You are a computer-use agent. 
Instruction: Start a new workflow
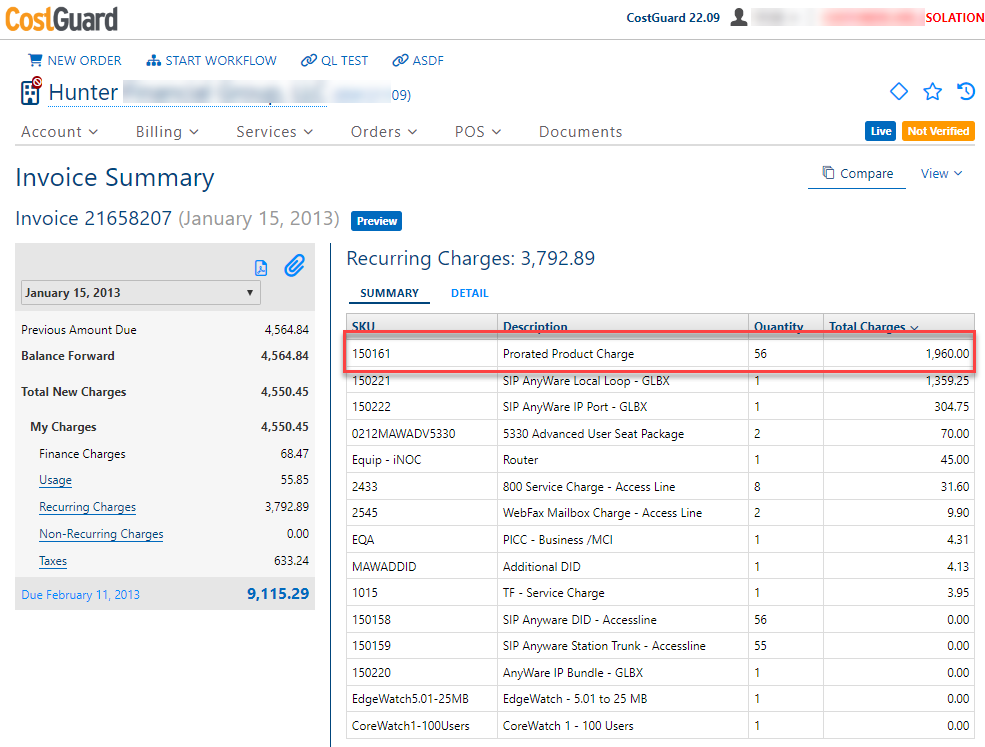[211, 60]
